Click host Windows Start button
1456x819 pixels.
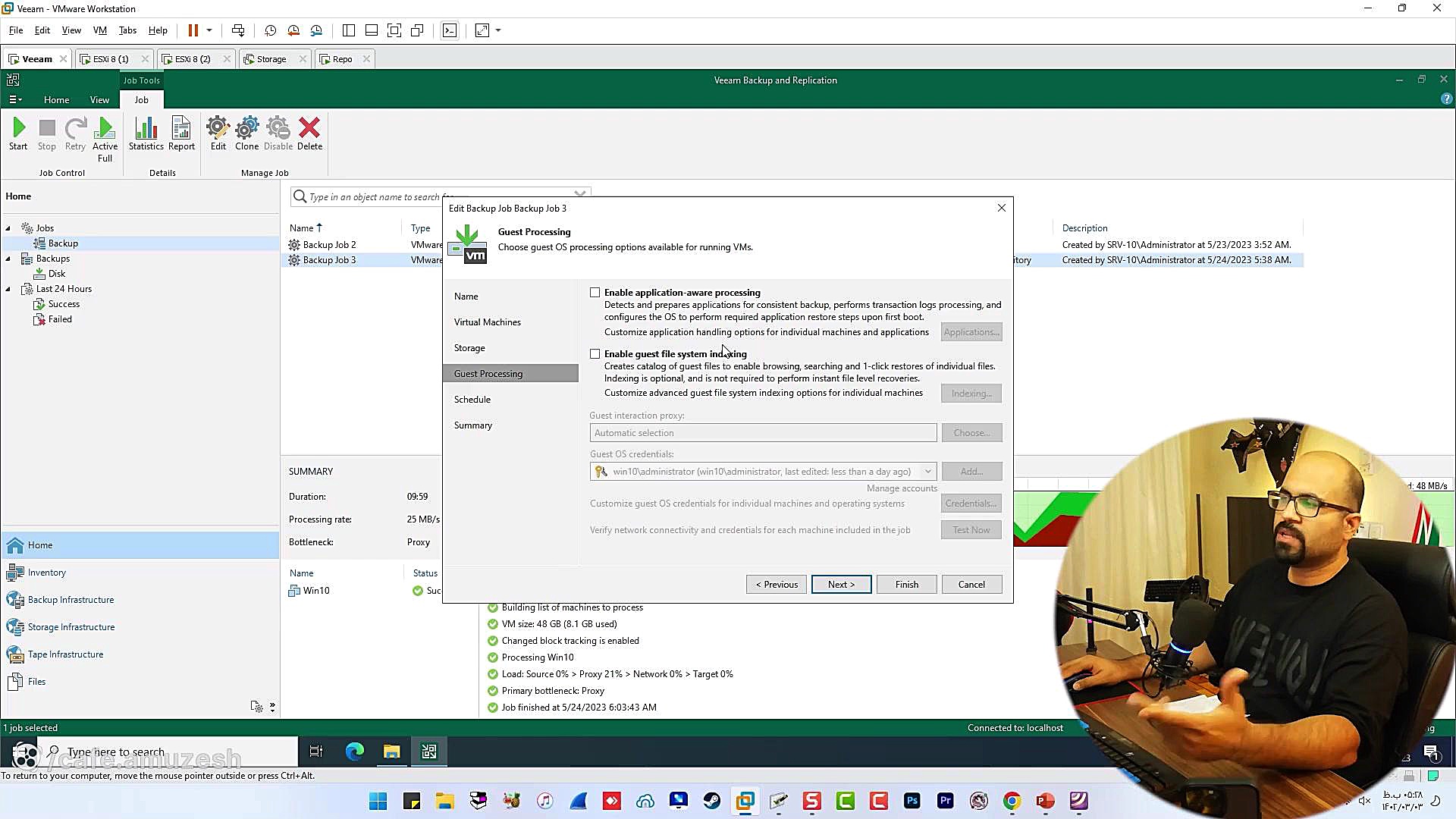(378, 801)
